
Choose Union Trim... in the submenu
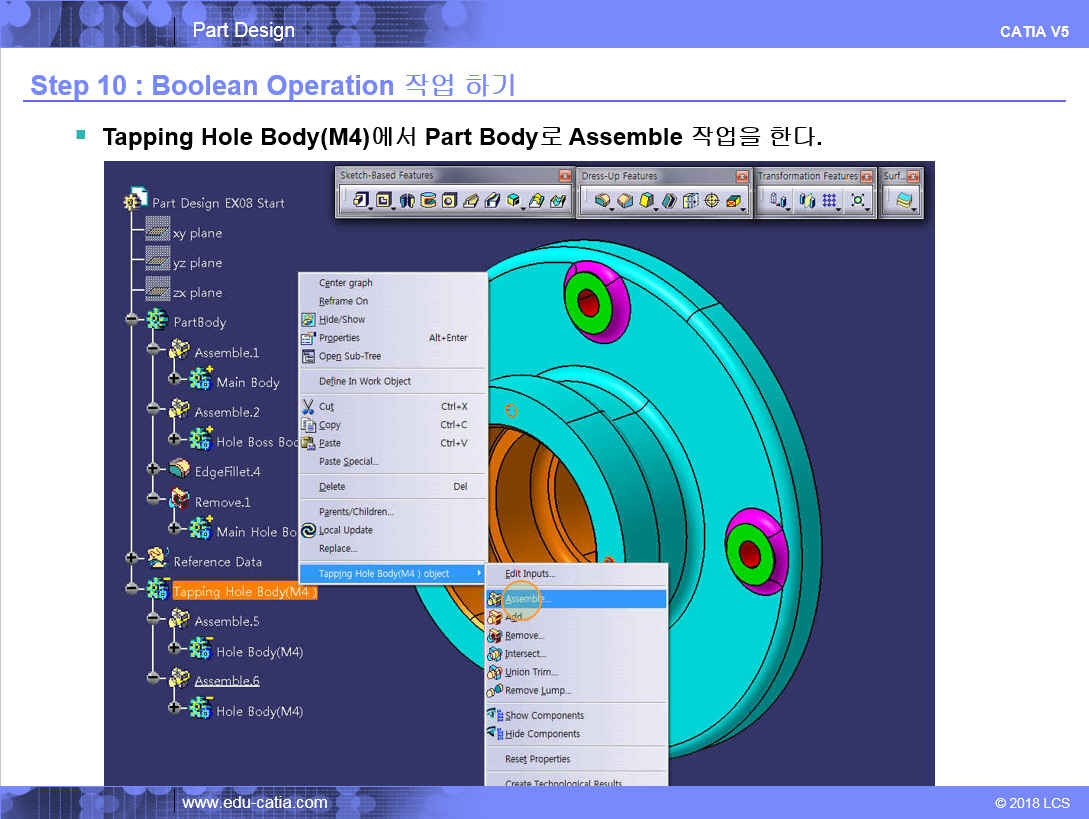point(531,672)
